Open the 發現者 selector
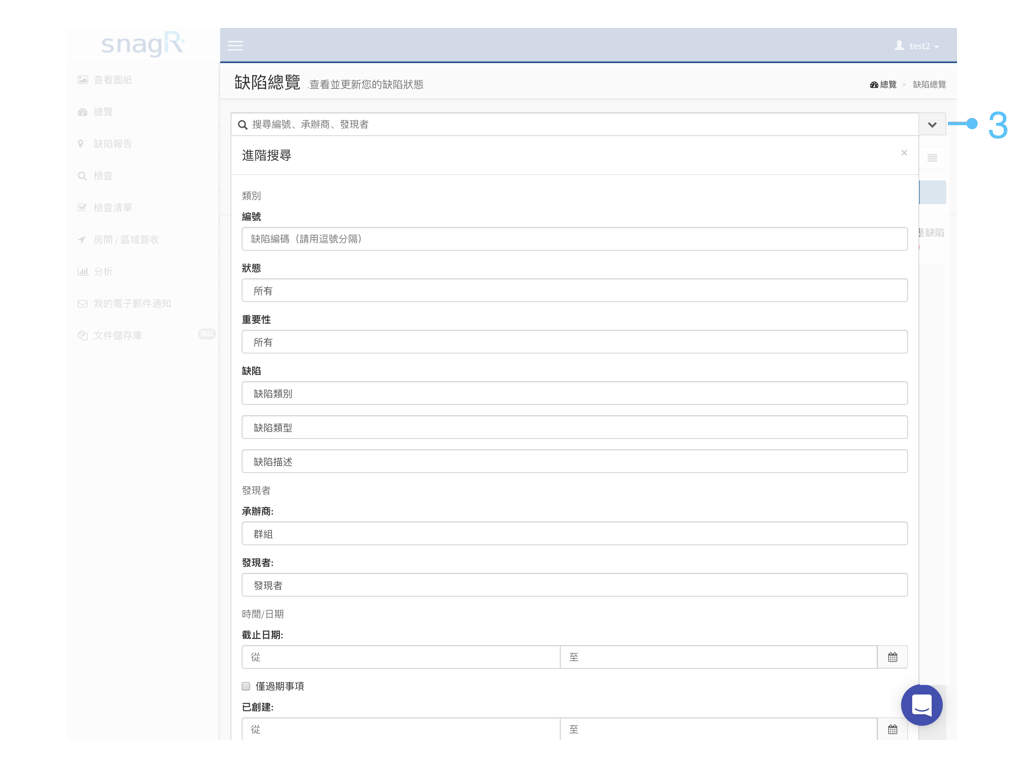This screenshot has height=768, width=1024. (575, 586)
